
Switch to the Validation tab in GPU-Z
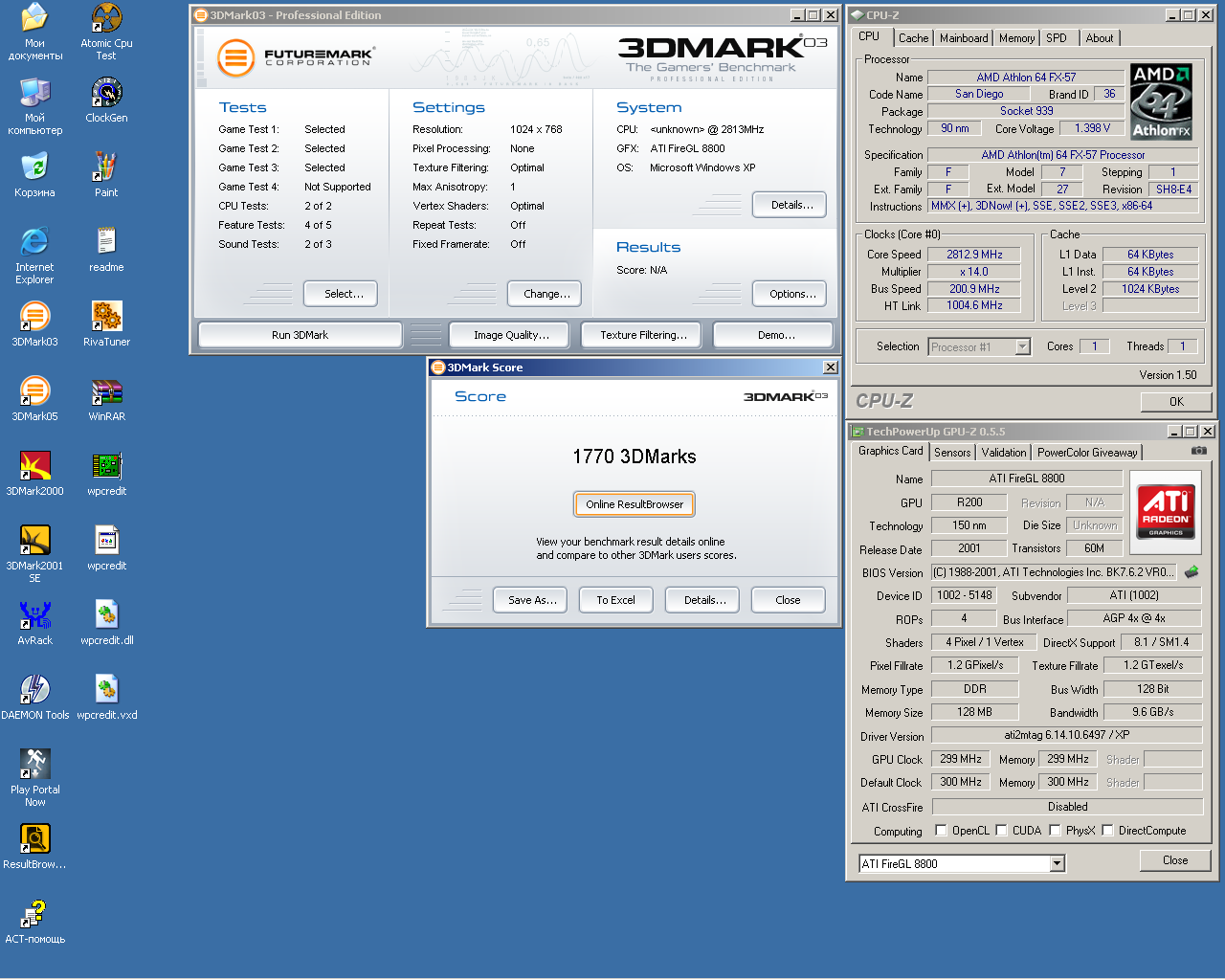1004,453
